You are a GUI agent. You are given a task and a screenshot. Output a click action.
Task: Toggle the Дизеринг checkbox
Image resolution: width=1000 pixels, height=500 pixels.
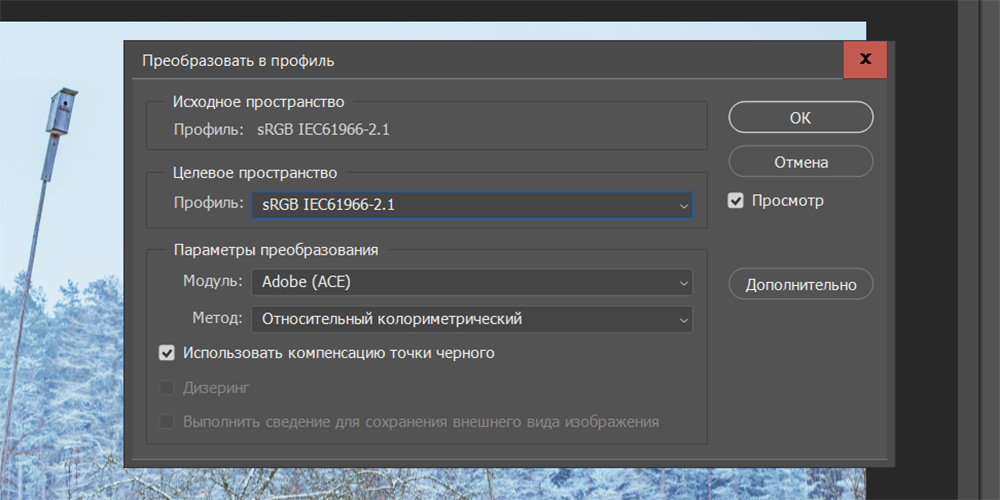[166, 387]
